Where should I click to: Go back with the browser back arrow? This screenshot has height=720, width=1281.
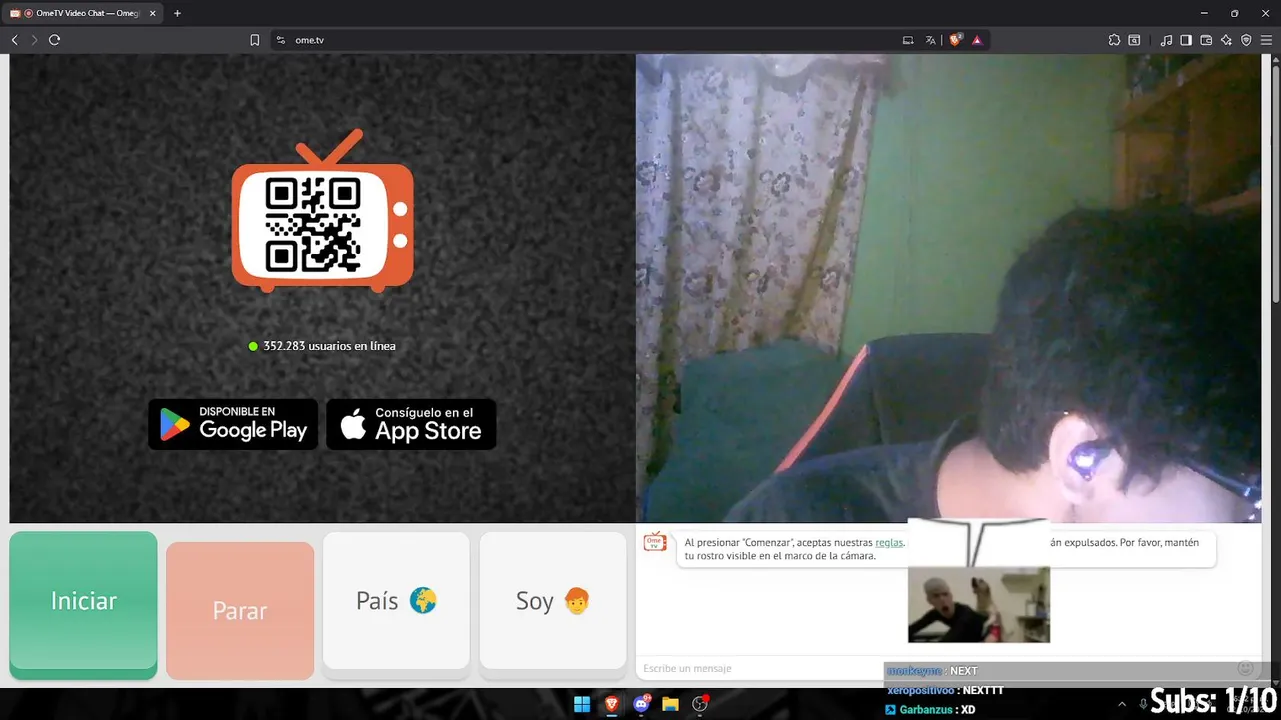[x=14, y=40]
